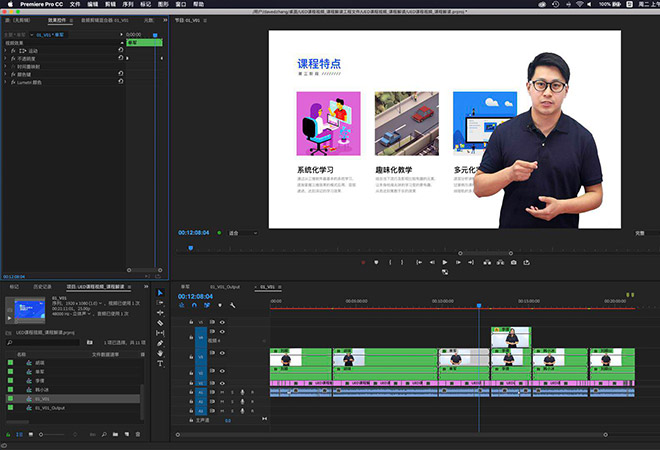Select the 01_V01_Output sequence in project list
Image resolution: width=660 pixels, height=450 pixels.
50,408
